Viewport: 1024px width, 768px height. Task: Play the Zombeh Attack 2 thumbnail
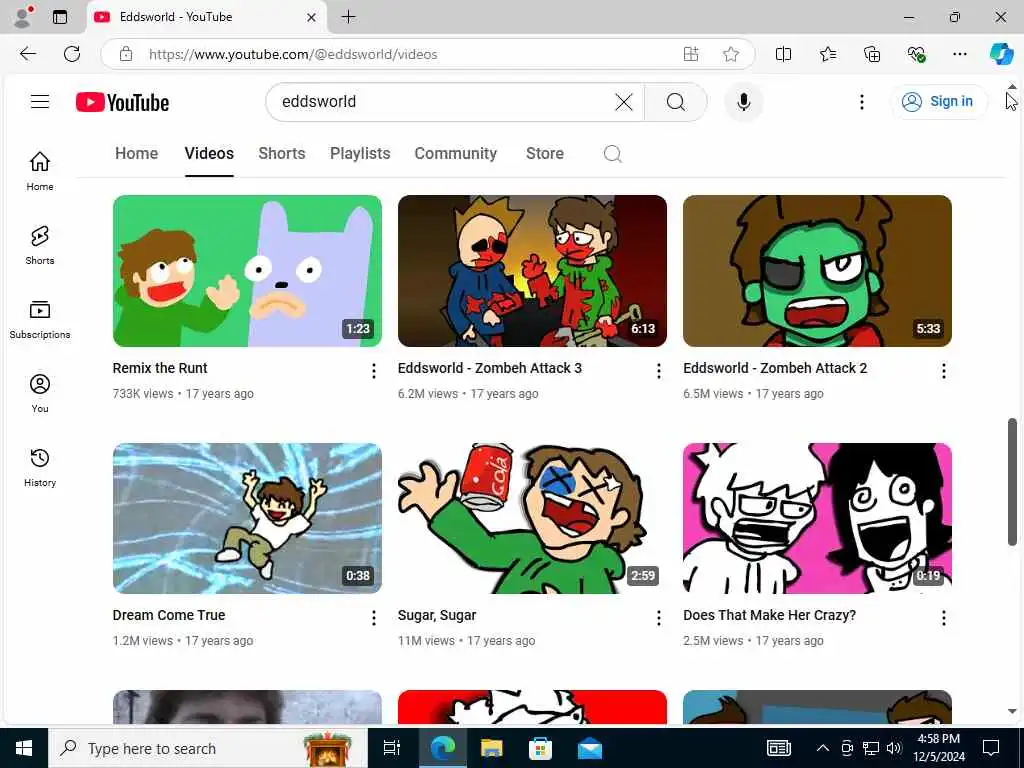[x=817, y=270]
